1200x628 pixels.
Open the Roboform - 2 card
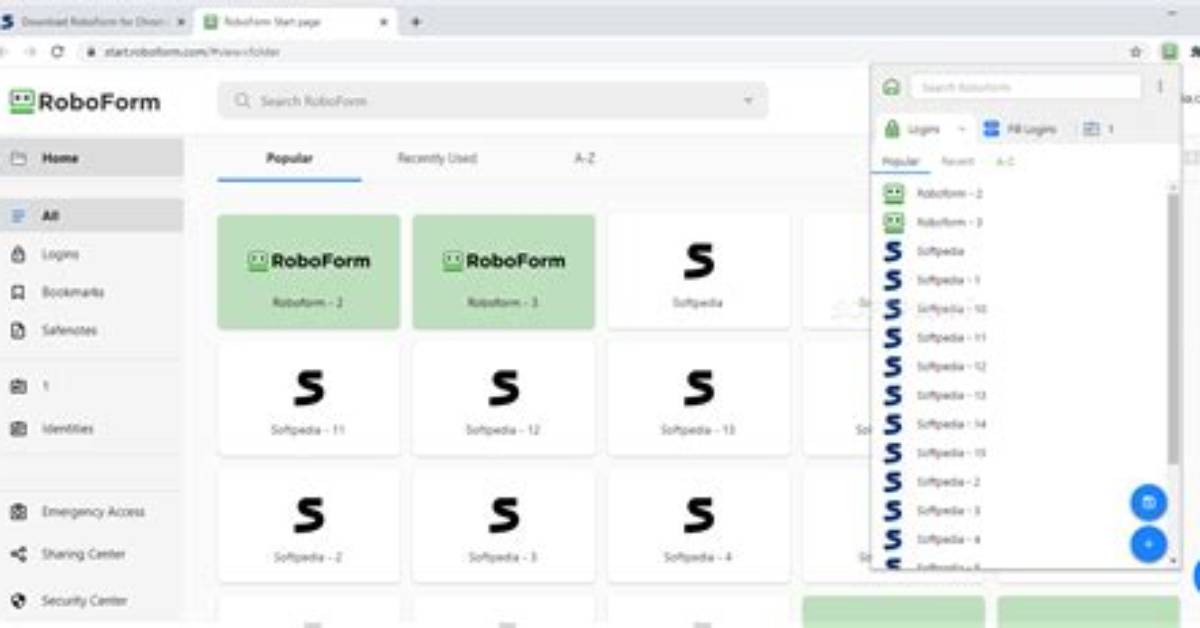[x=309, y=271]
